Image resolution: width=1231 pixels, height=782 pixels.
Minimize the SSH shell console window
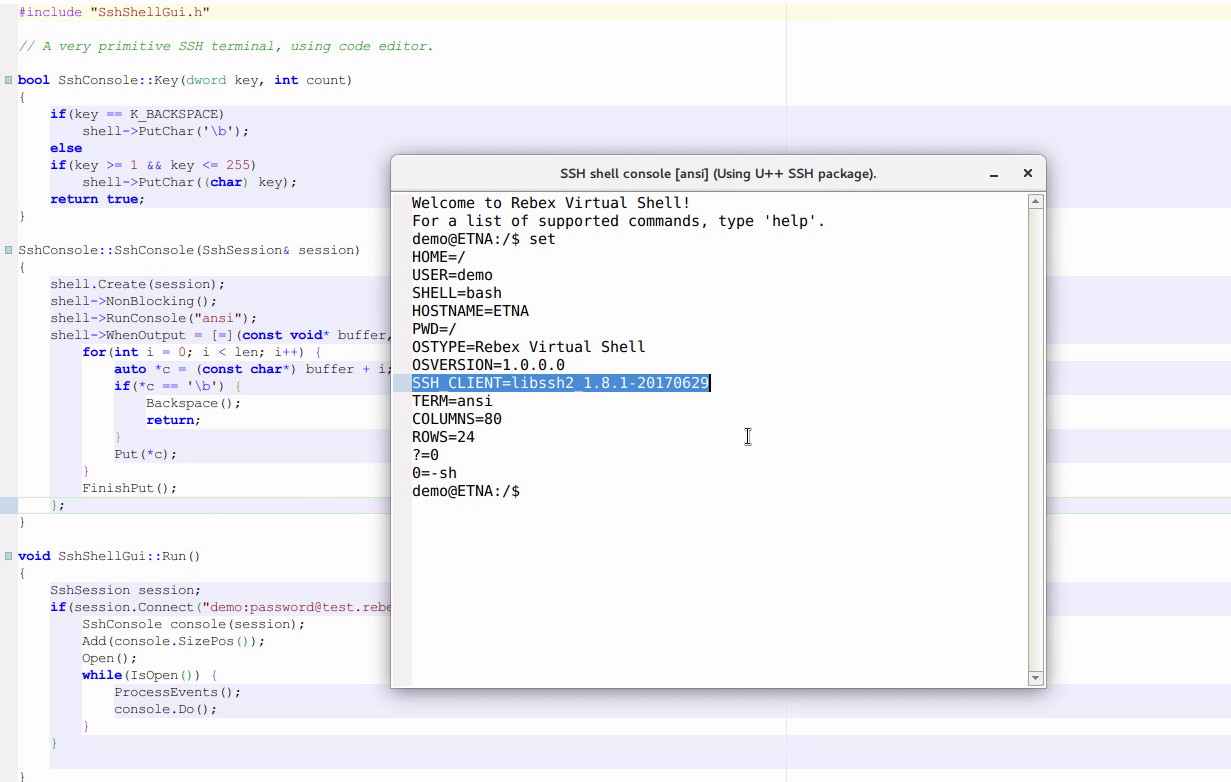[994, 174]
